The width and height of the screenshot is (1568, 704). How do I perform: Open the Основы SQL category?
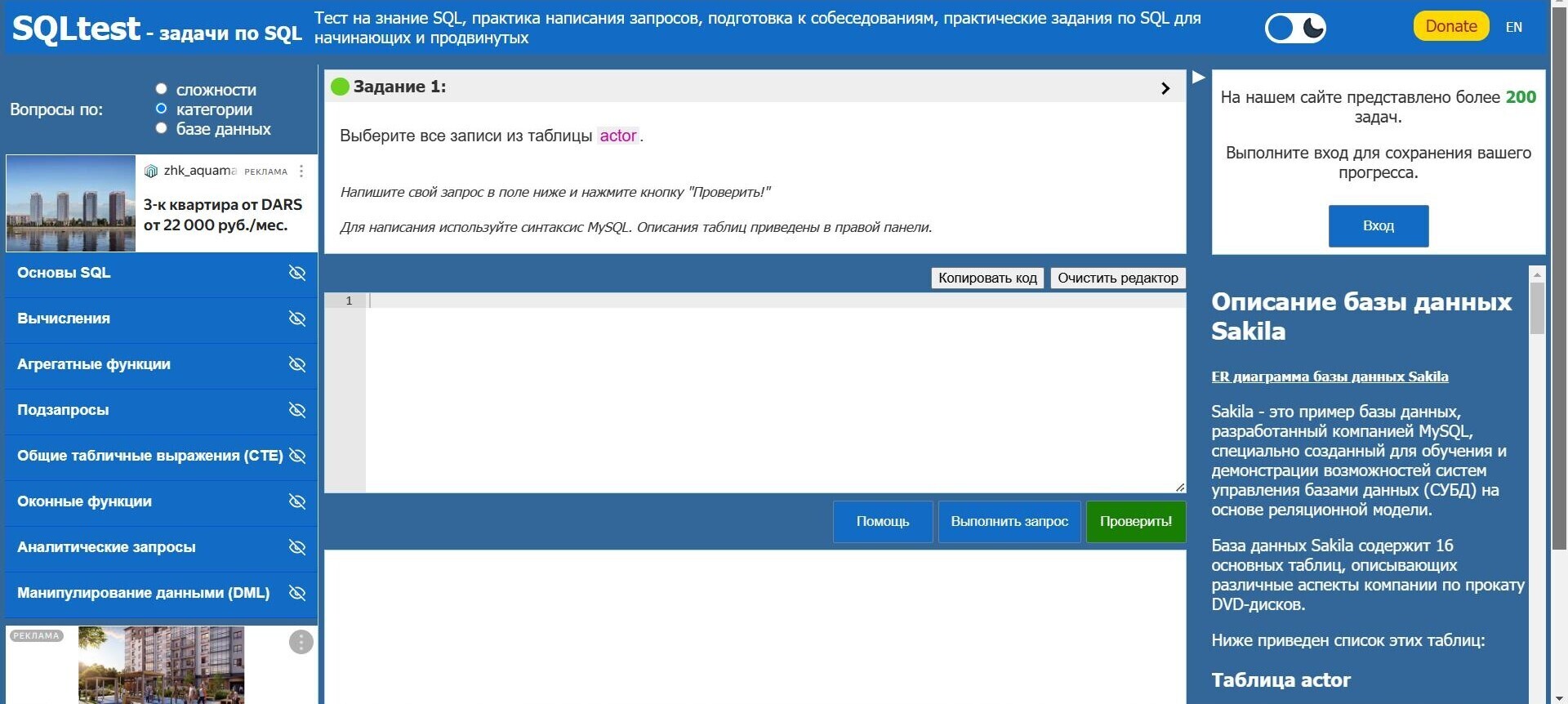tap(64, 273)
